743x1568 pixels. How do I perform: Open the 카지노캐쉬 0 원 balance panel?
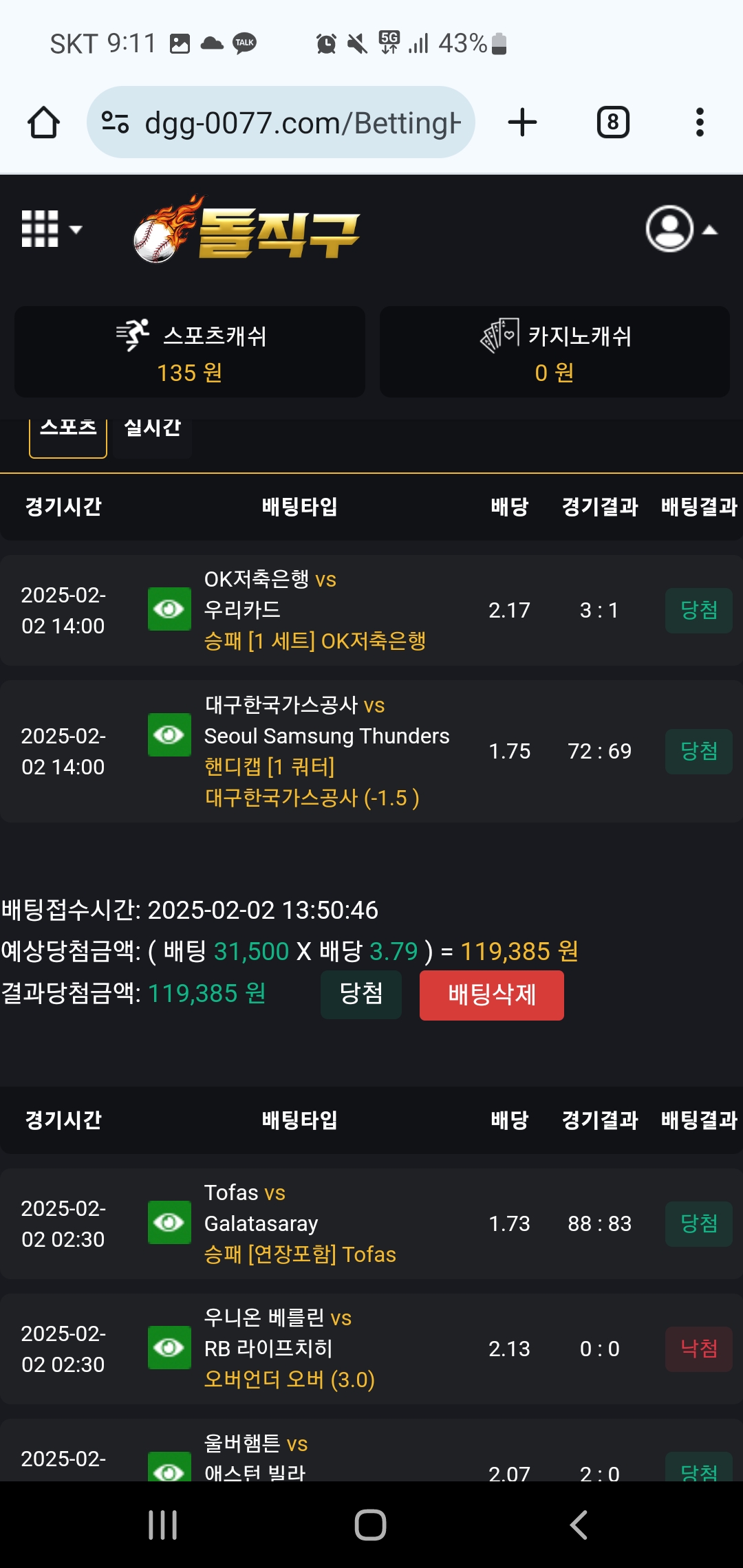[x=554, y=351]
